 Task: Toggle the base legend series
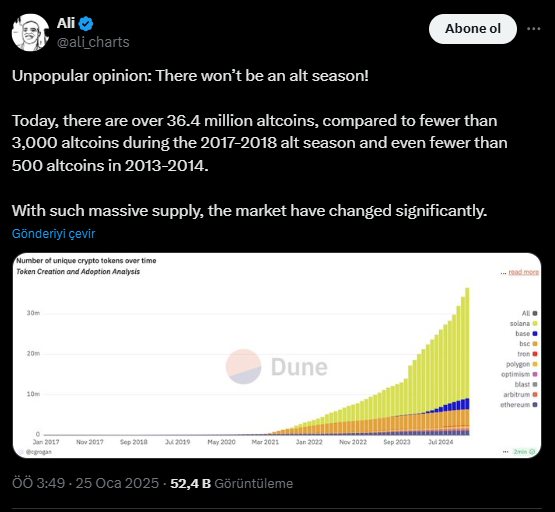(x=526, y=334)
